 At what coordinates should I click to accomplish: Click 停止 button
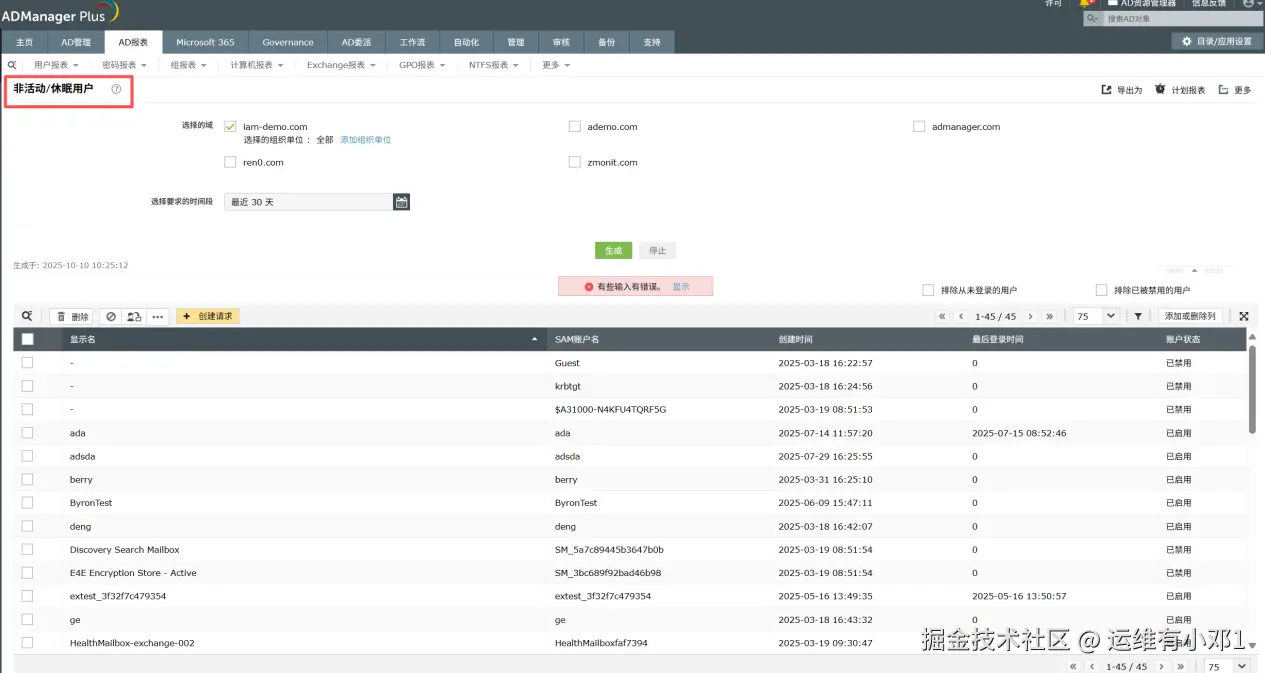tap(657, 250)
